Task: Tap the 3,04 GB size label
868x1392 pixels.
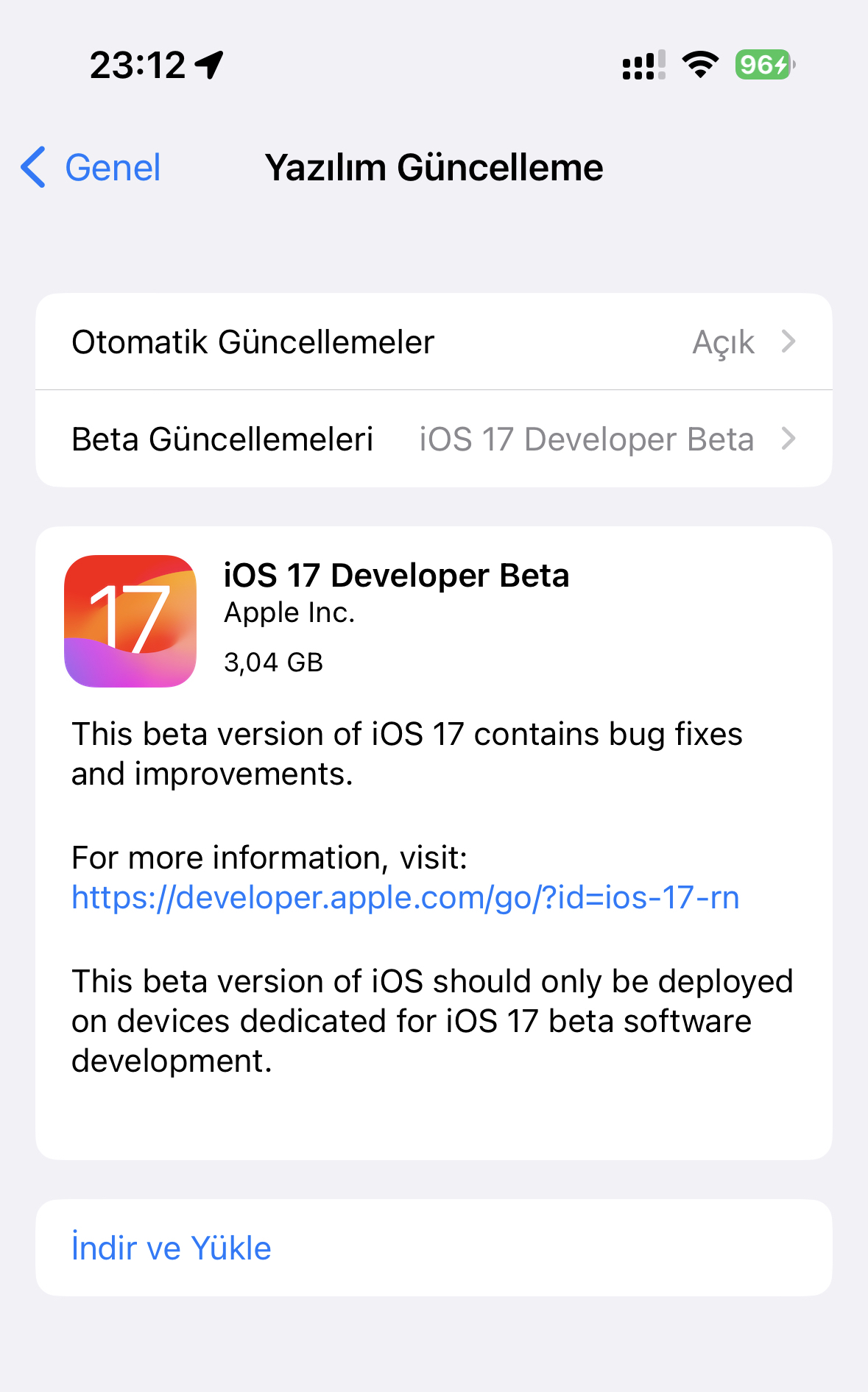Action: click(x=273, y=662)
